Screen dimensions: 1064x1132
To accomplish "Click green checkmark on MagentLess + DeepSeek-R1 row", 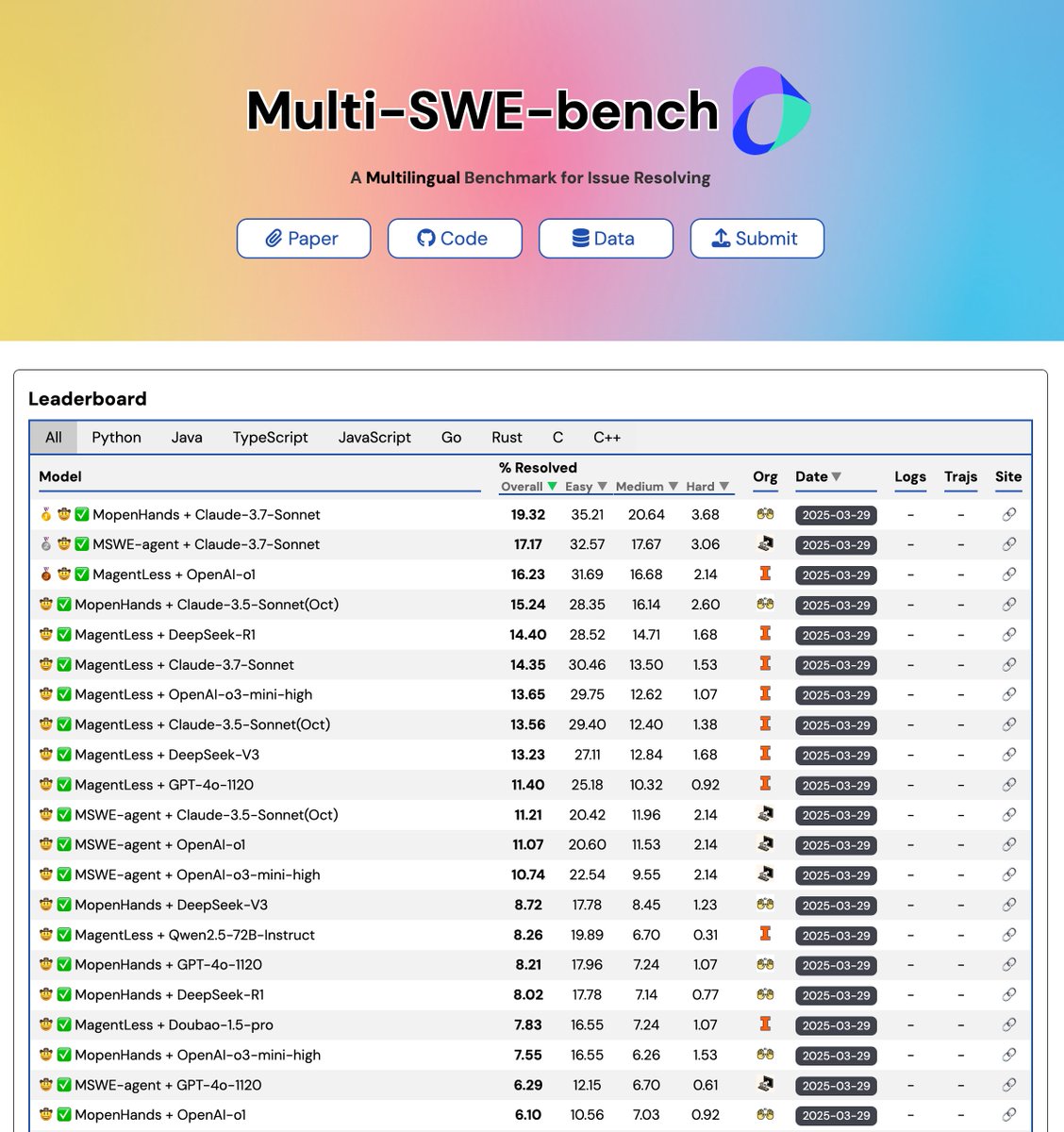I will (64, 635).
